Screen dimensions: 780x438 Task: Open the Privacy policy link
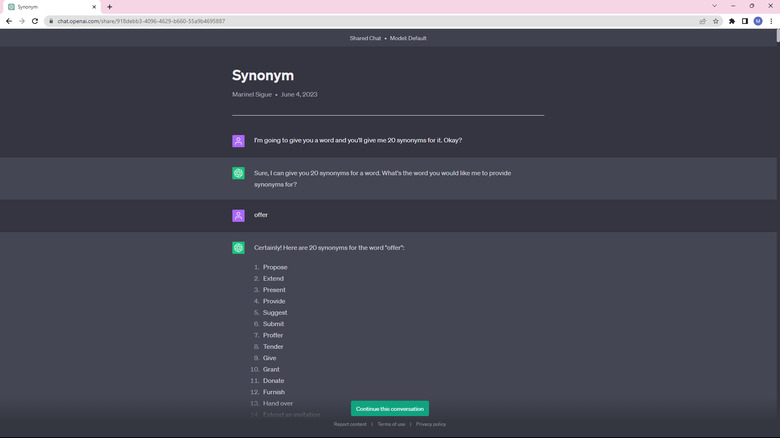tap(431, 424)
